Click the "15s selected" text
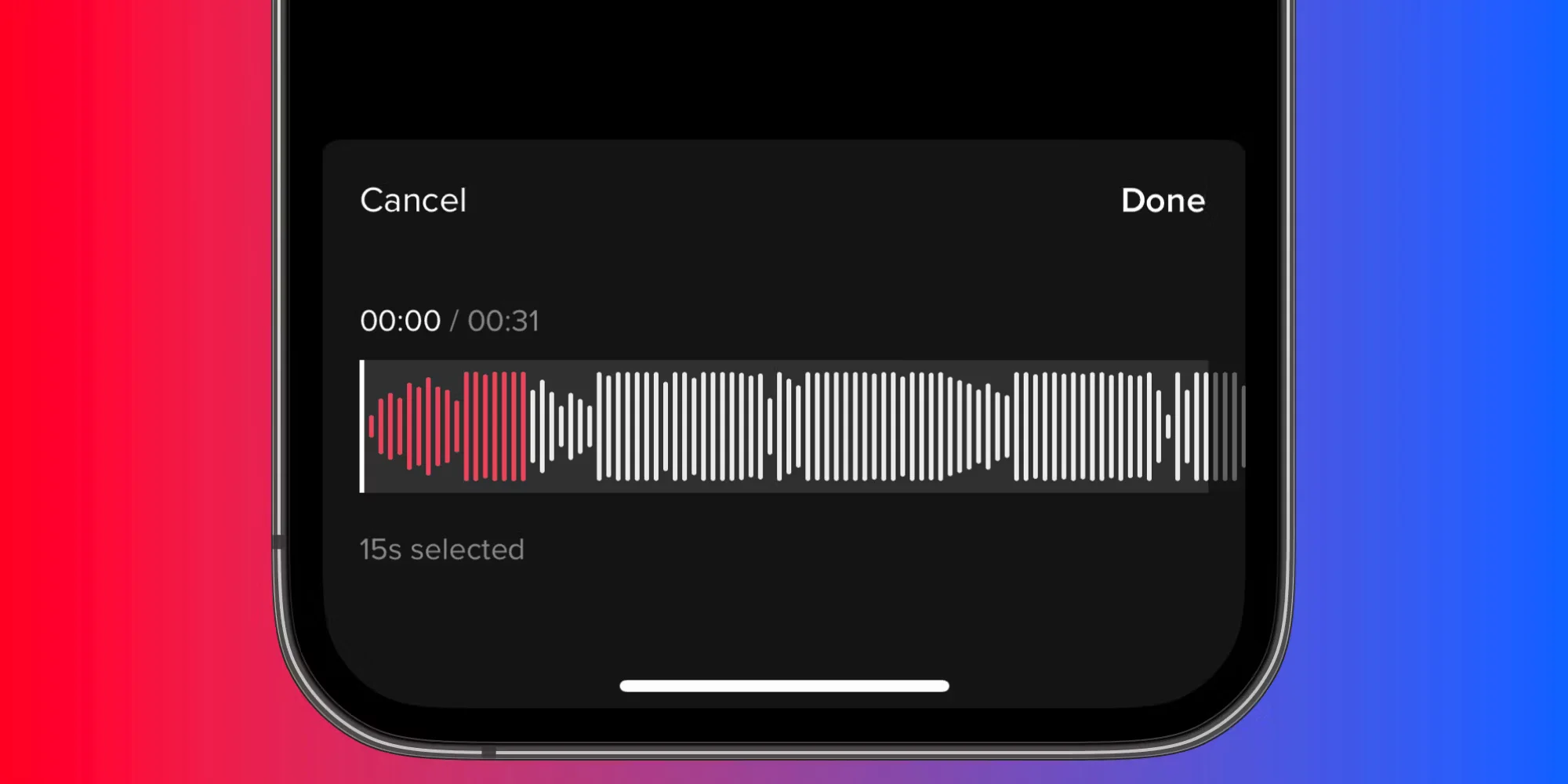Viewport: 1568px width, 784px height. pos(441,550)
